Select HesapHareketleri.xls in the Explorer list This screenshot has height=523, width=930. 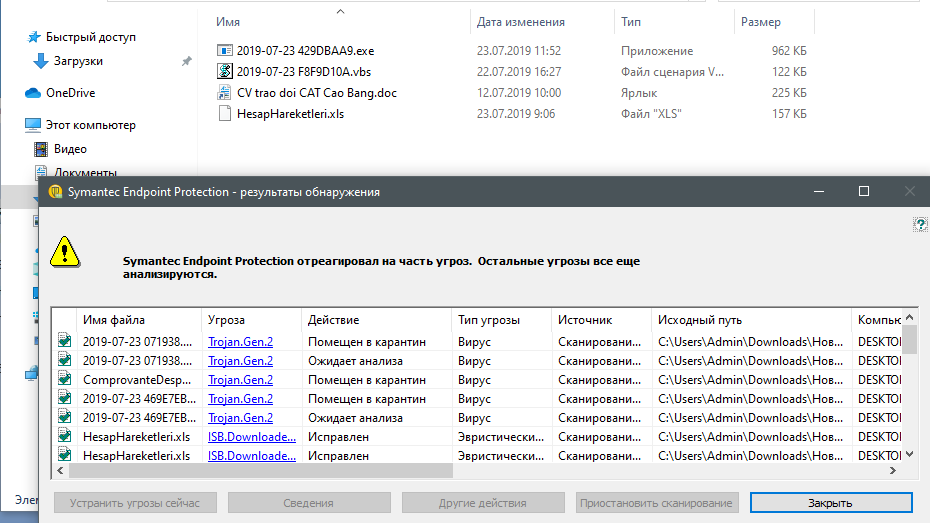pyautogui.click(x=290, y=114)
